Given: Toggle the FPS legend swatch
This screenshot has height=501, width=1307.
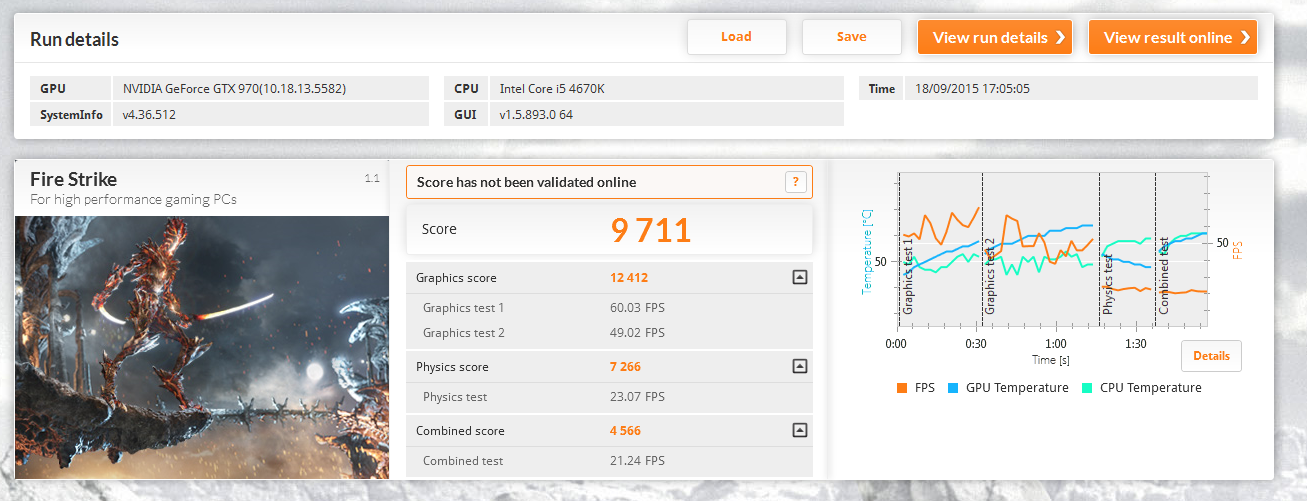Looking at the screenshot, I should pyautogui.click(x=902, y=388).
